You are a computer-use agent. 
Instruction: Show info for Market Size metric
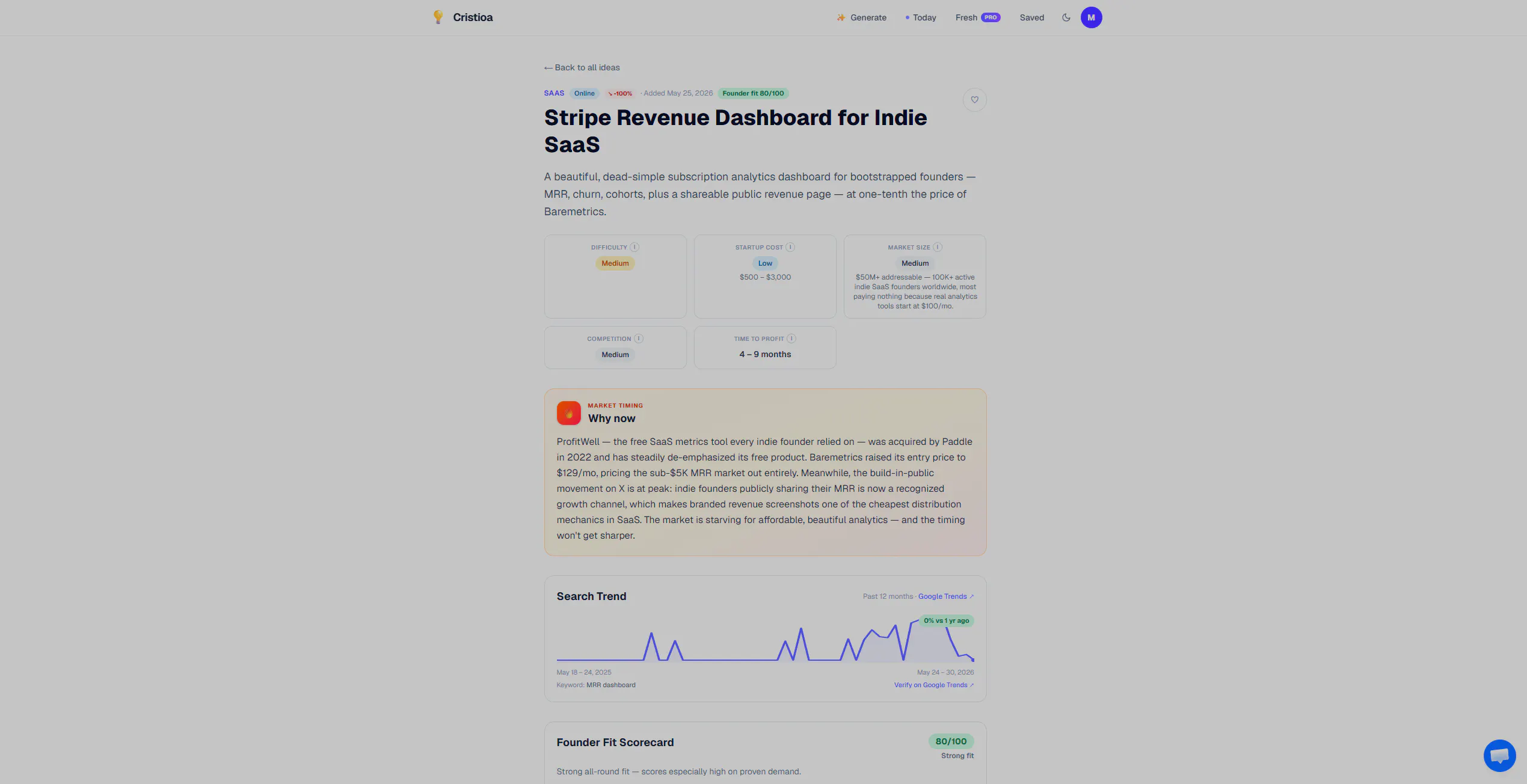coord(938,247)
